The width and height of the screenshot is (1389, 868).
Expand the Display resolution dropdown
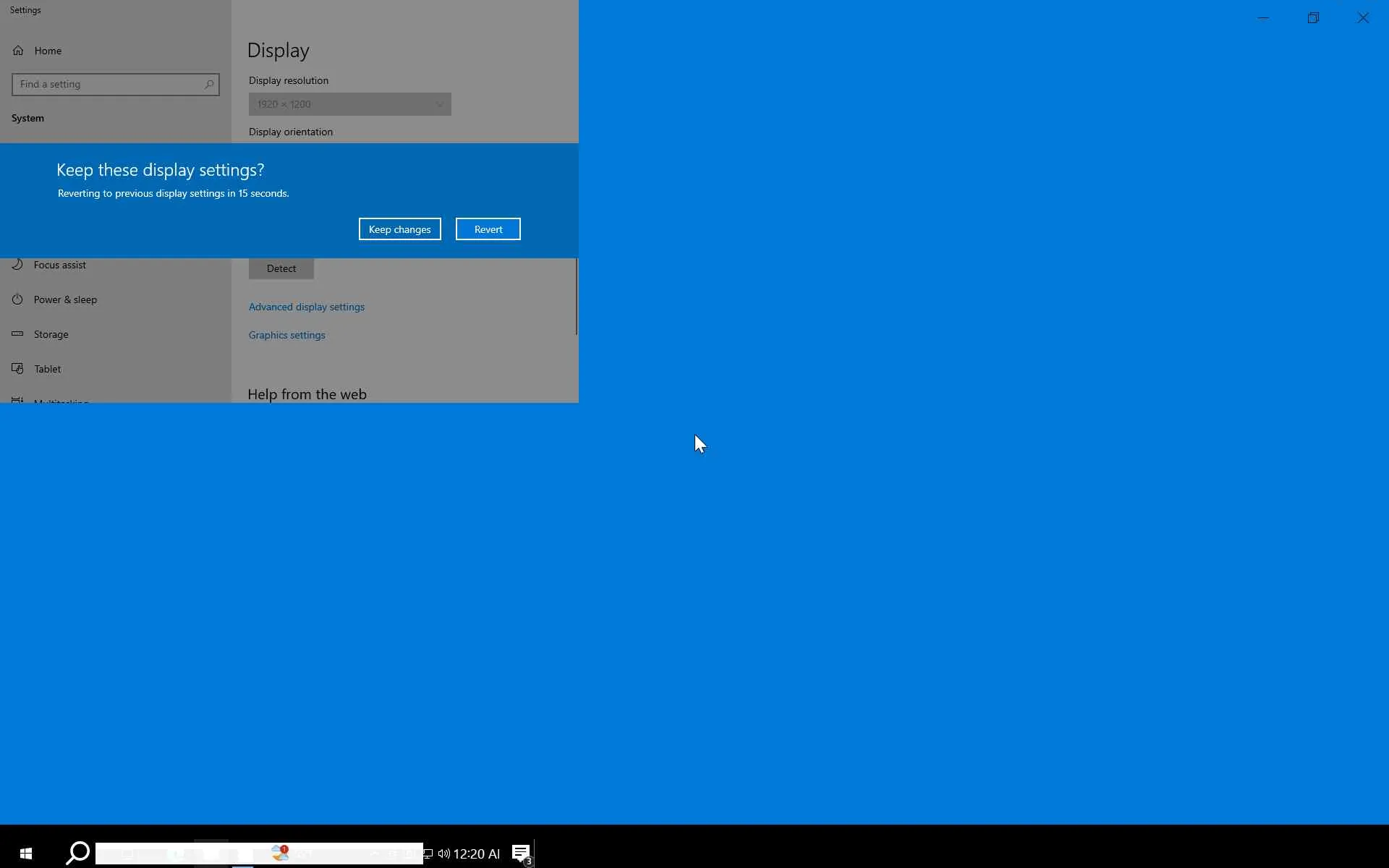pos(349,104)
